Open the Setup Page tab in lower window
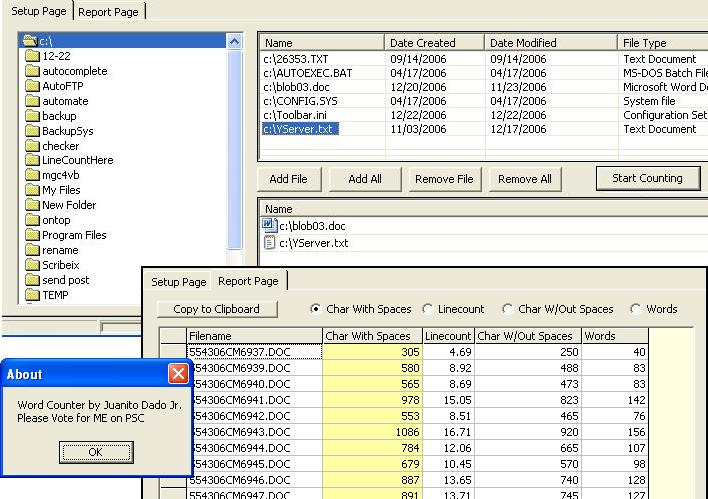Viewport: 708px width, 499px height. tap(178, 282)
